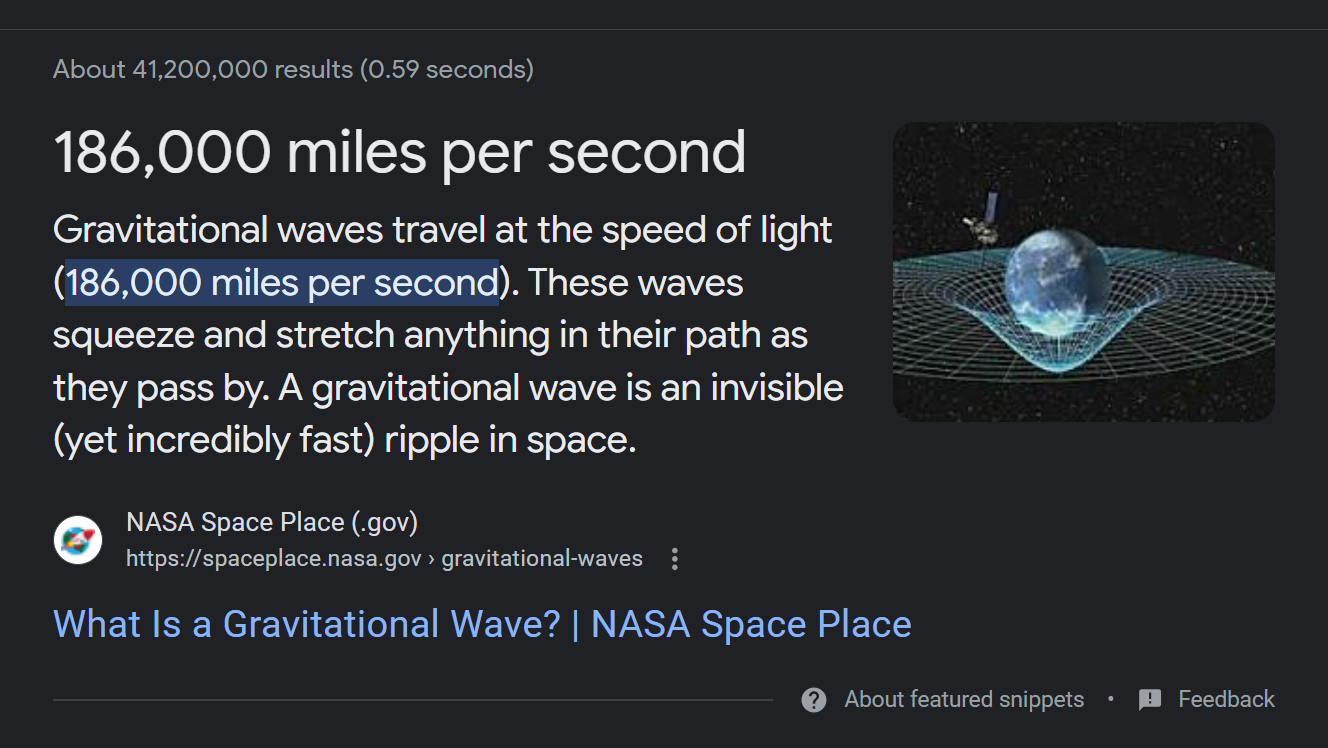Open "What Is a Gravitational Wave?" result link
This screenshot has height=748, width=1328.
tap(482, 624)
